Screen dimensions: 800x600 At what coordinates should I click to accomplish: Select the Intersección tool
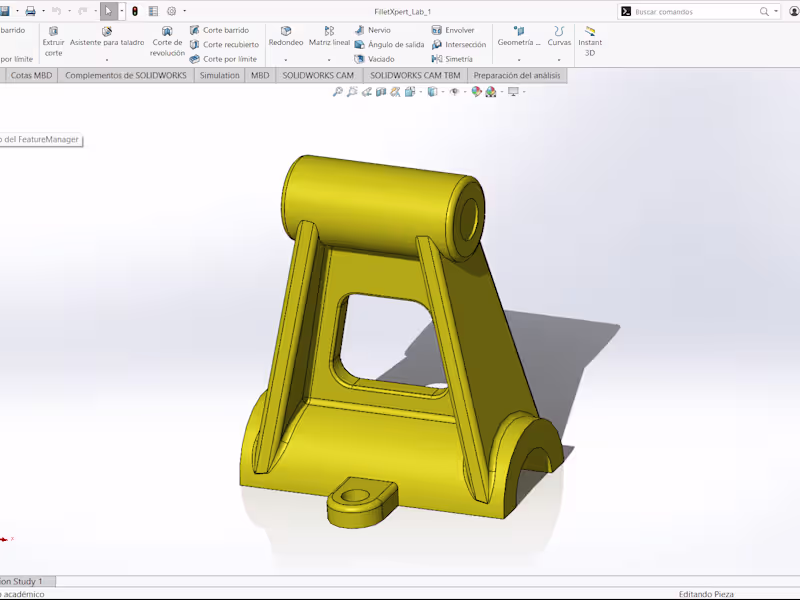[x=459, y=44]
